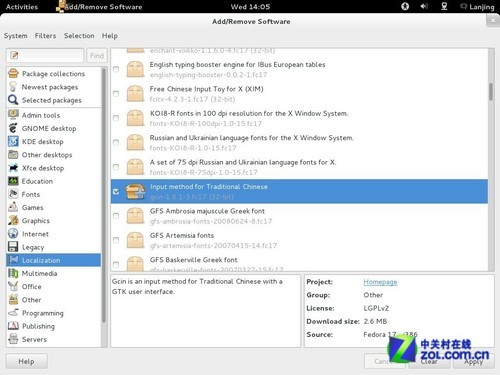Open the System menu

click(x=16, y=36)
